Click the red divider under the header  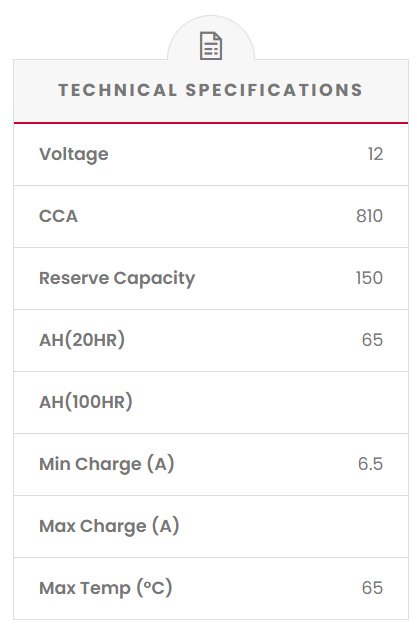click(211, 122)
